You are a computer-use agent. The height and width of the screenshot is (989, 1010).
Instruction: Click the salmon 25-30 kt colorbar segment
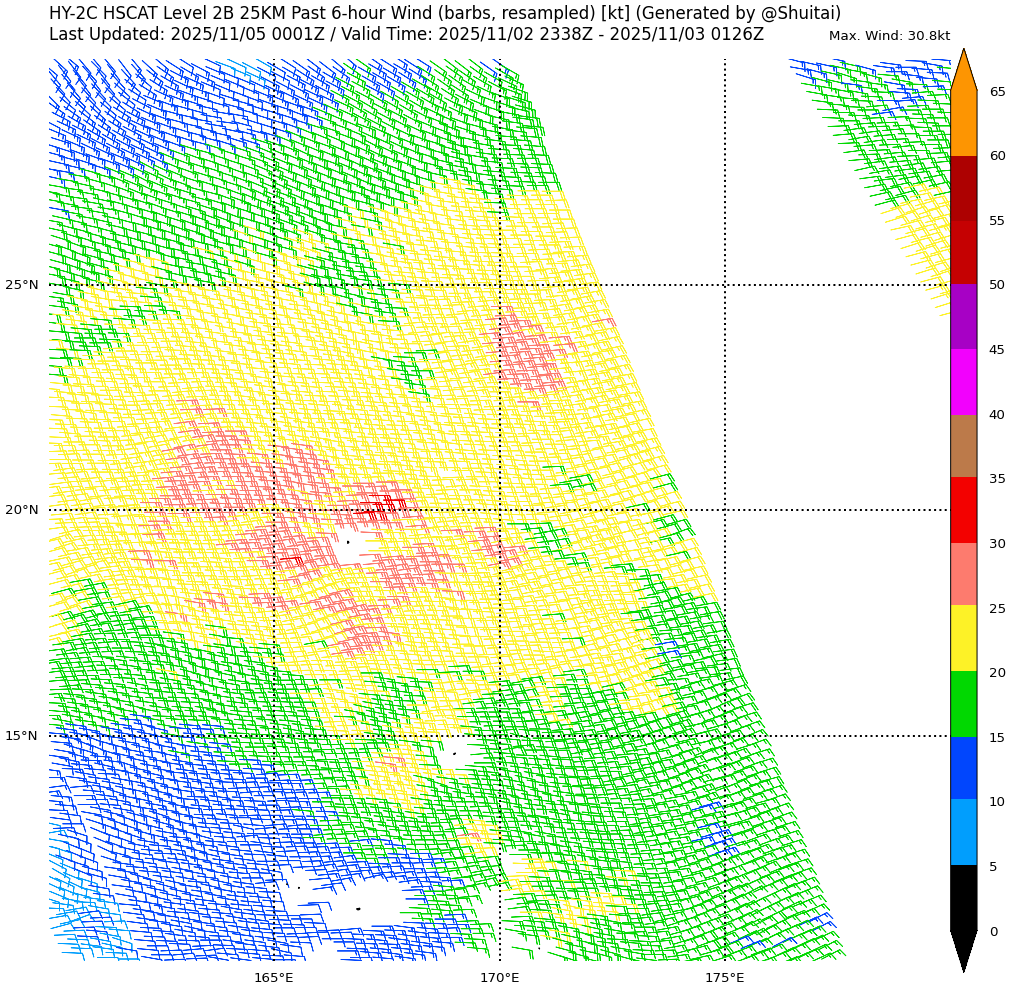click(963, 574)
